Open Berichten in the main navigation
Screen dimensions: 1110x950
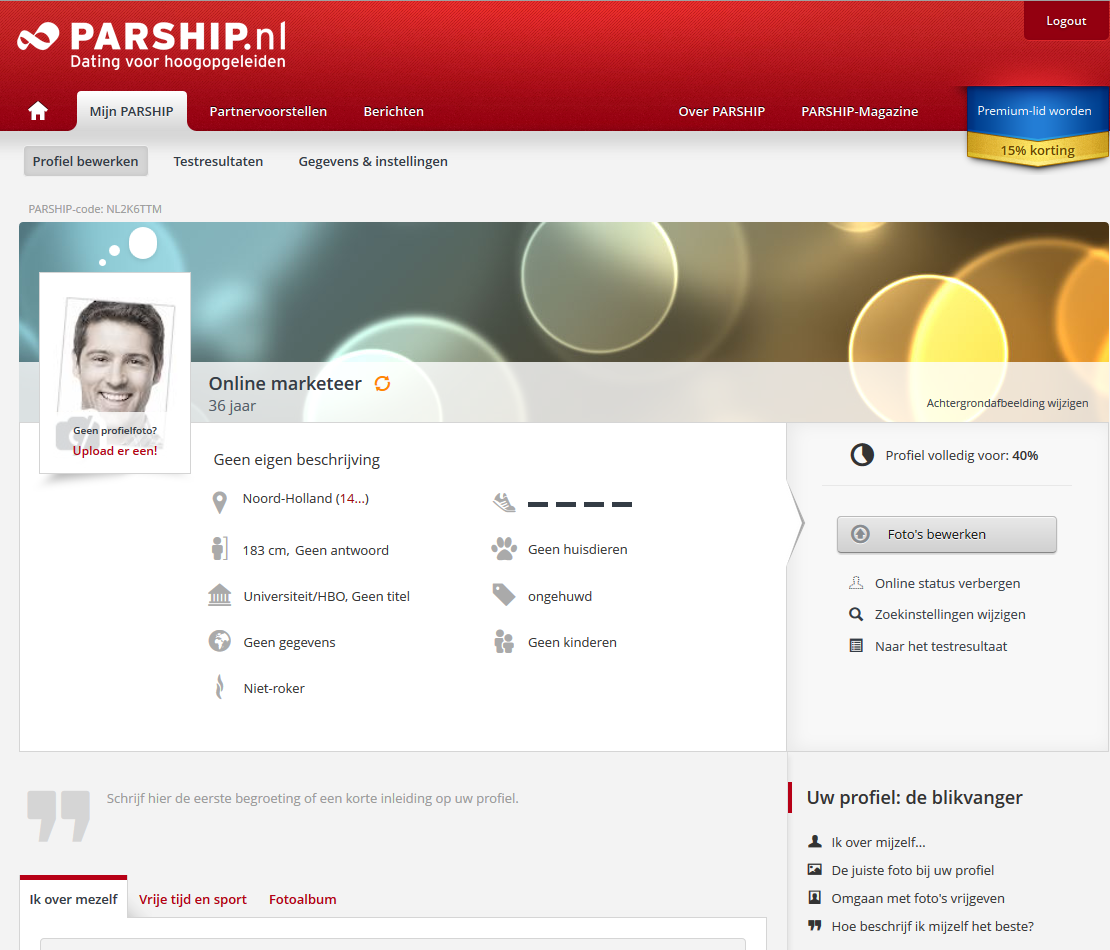pos(394,111)
